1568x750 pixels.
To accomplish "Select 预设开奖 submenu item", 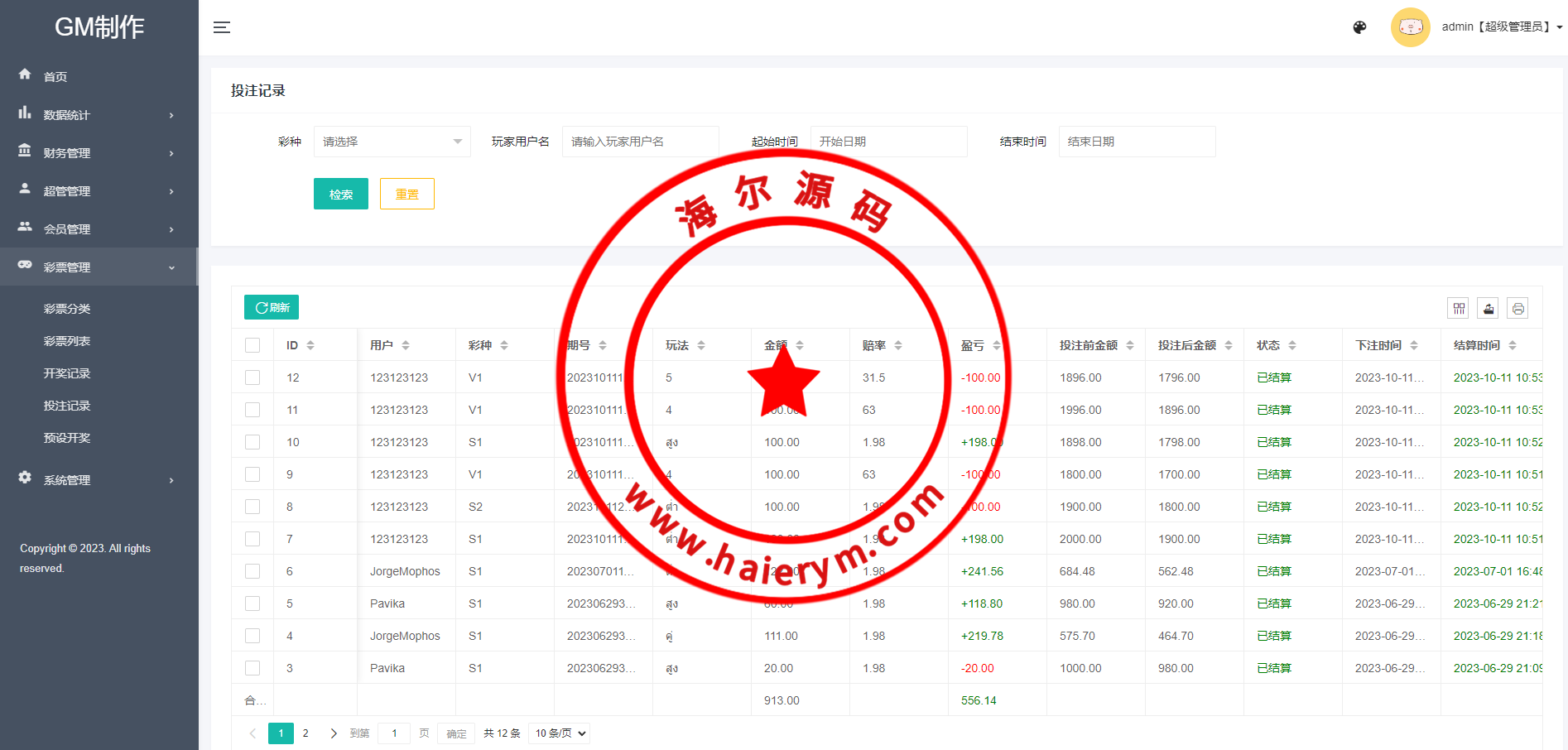I will [x=67, y=438].
